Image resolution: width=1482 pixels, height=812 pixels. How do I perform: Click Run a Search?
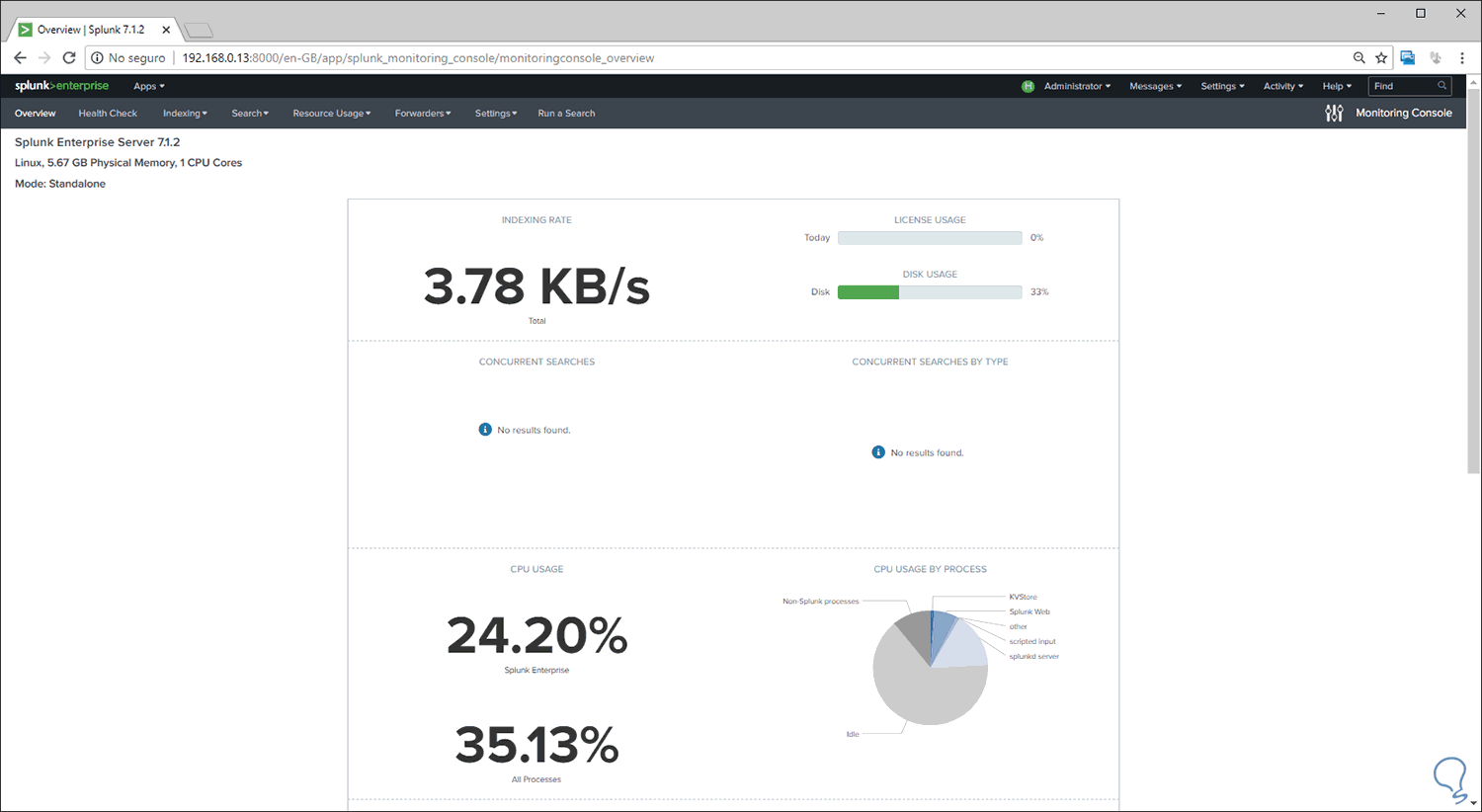(566, 113)
